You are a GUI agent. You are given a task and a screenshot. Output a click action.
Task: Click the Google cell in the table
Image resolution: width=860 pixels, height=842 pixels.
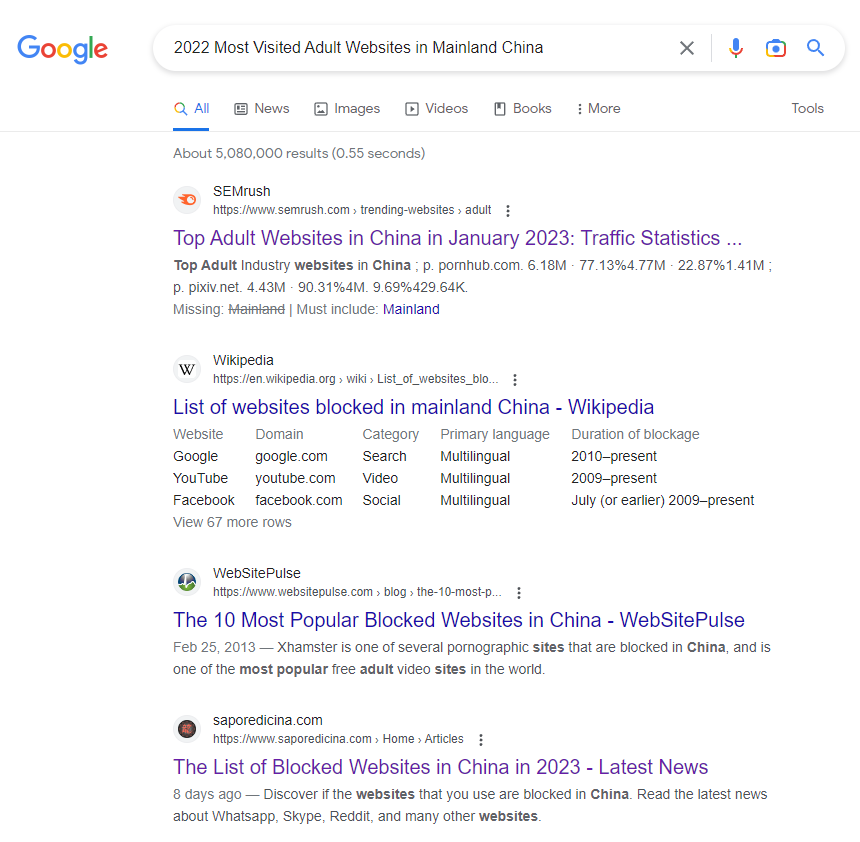(195, 456)
